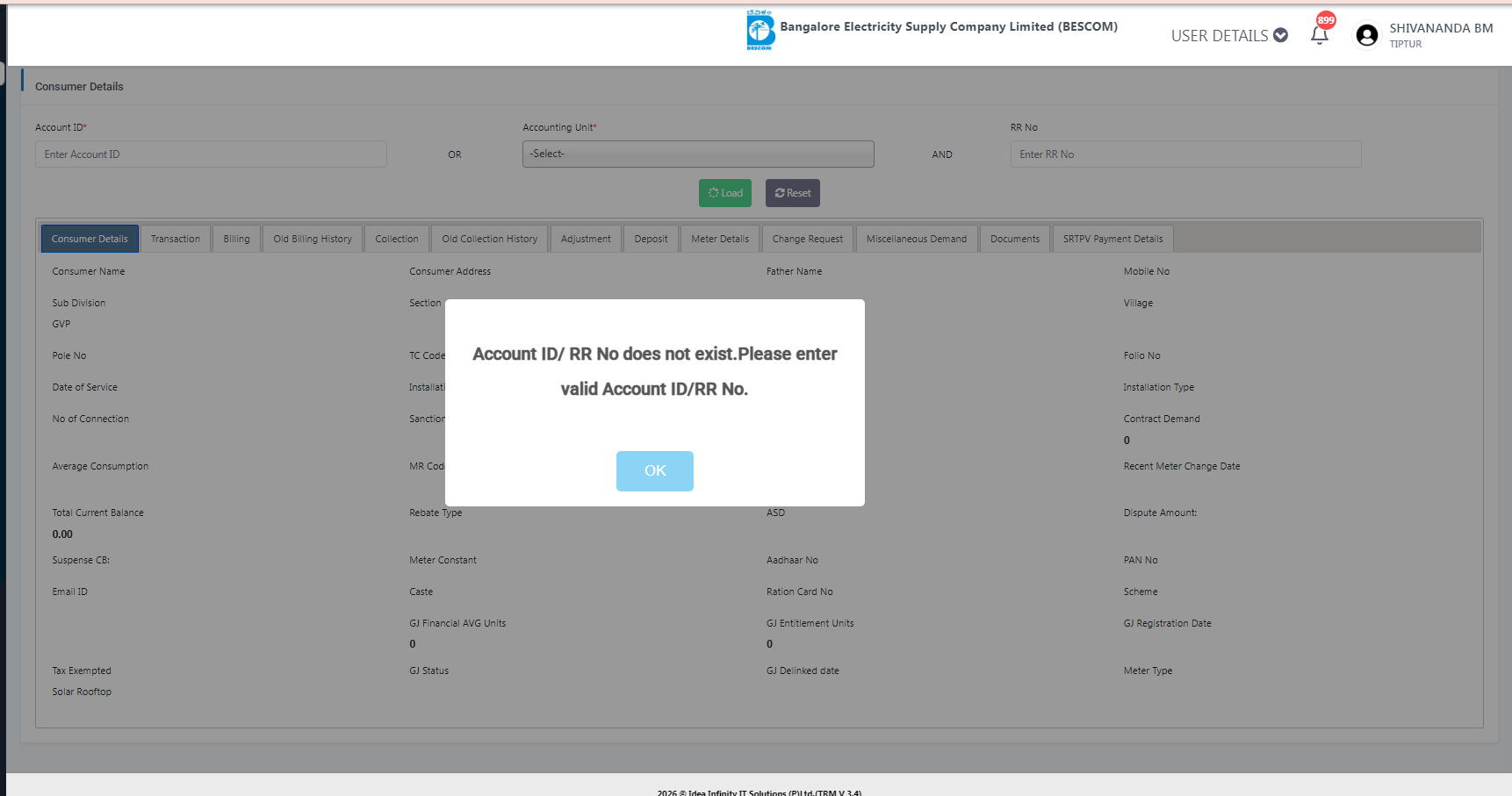
Task: Select the Old Billing History tab
Action: point(313,239)
